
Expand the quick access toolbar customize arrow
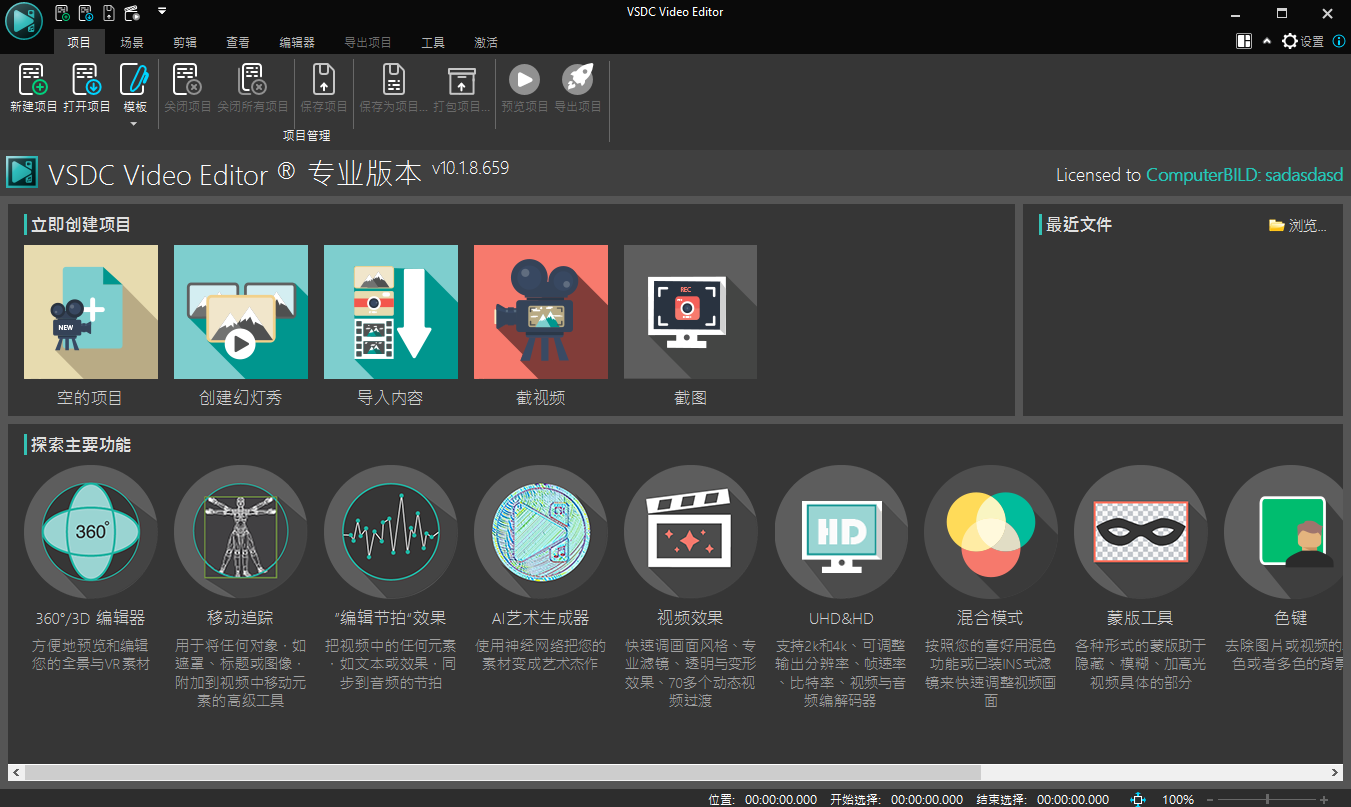pyautogui.click(x=162, y=12)
